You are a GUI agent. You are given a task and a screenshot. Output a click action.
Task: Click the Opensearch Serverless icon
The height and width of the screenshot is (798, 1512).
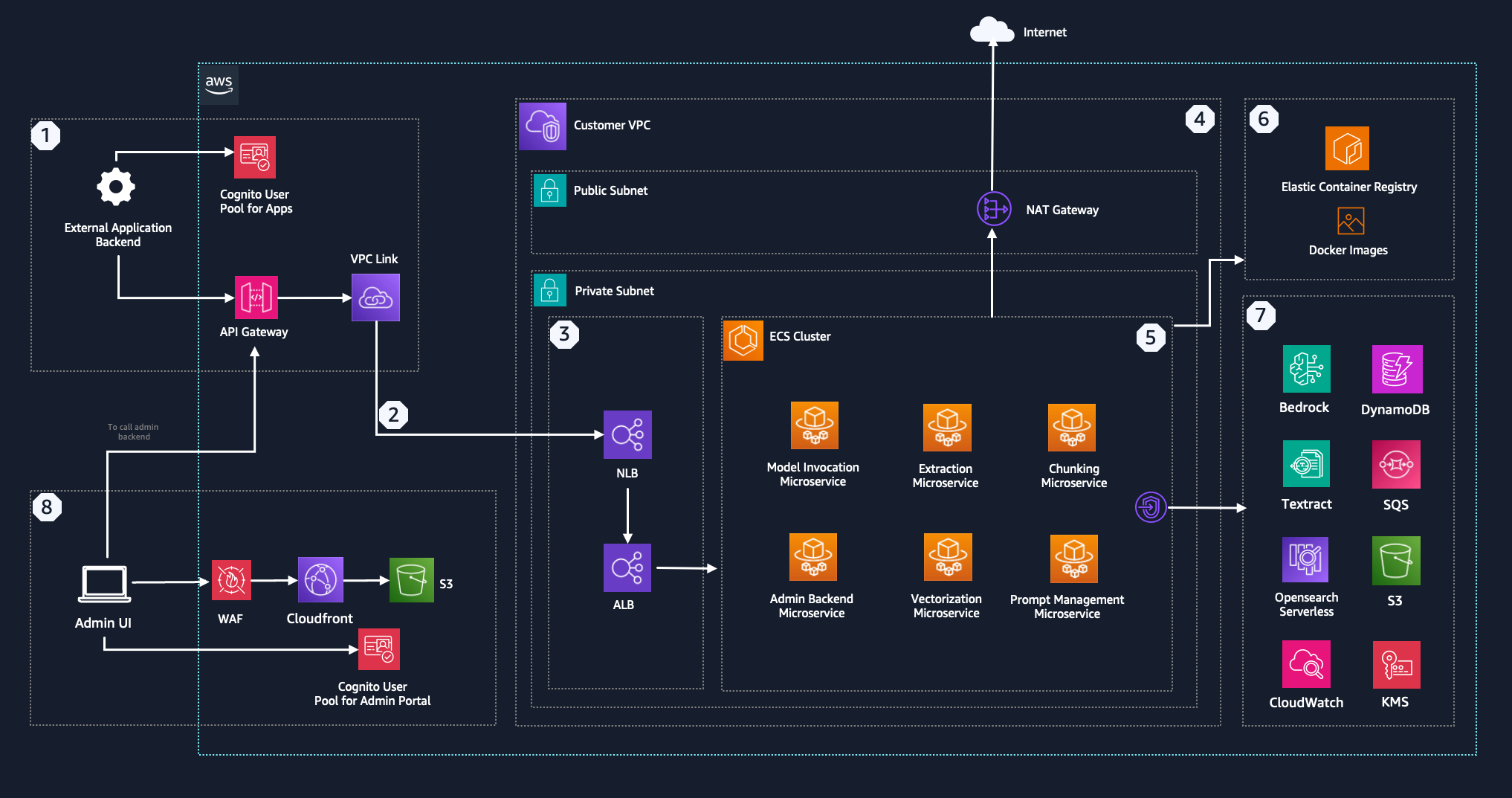pos(1305,559)
